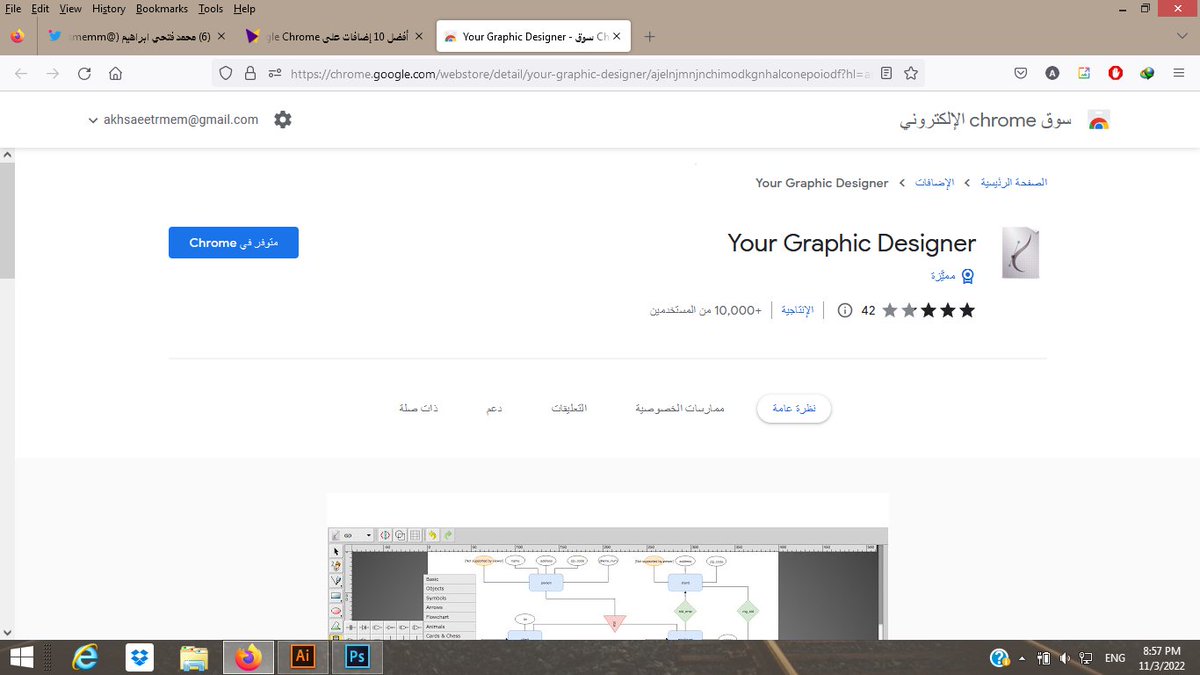
Task: Click the address bar URL field
Action: tap(580, 73)
